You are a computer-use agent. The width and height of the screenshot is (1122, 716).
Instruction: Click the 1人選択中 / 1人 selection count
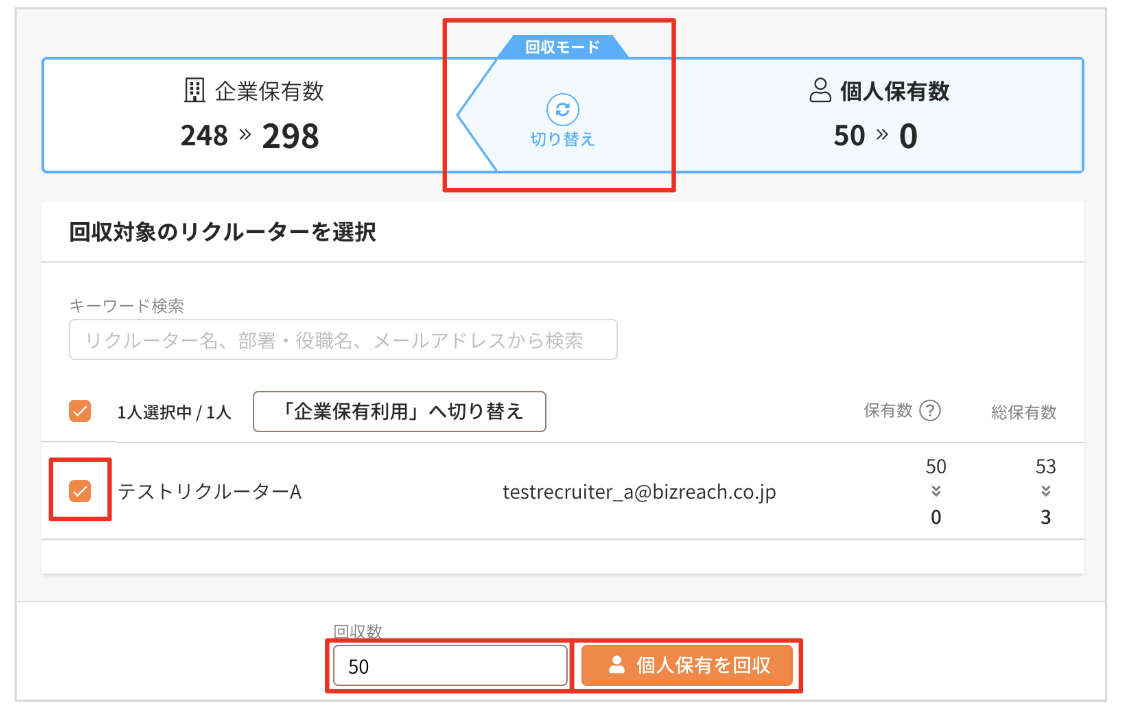point(174,412)
